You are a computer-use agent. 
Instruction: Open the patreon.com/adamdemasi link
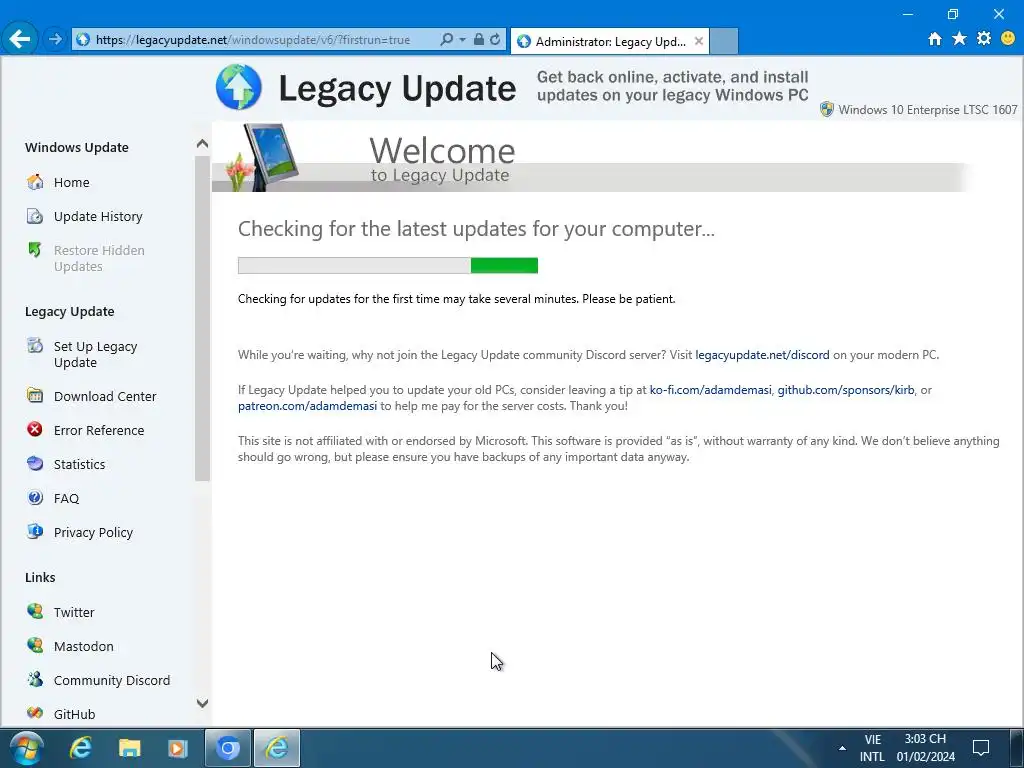tap(307, 406)
